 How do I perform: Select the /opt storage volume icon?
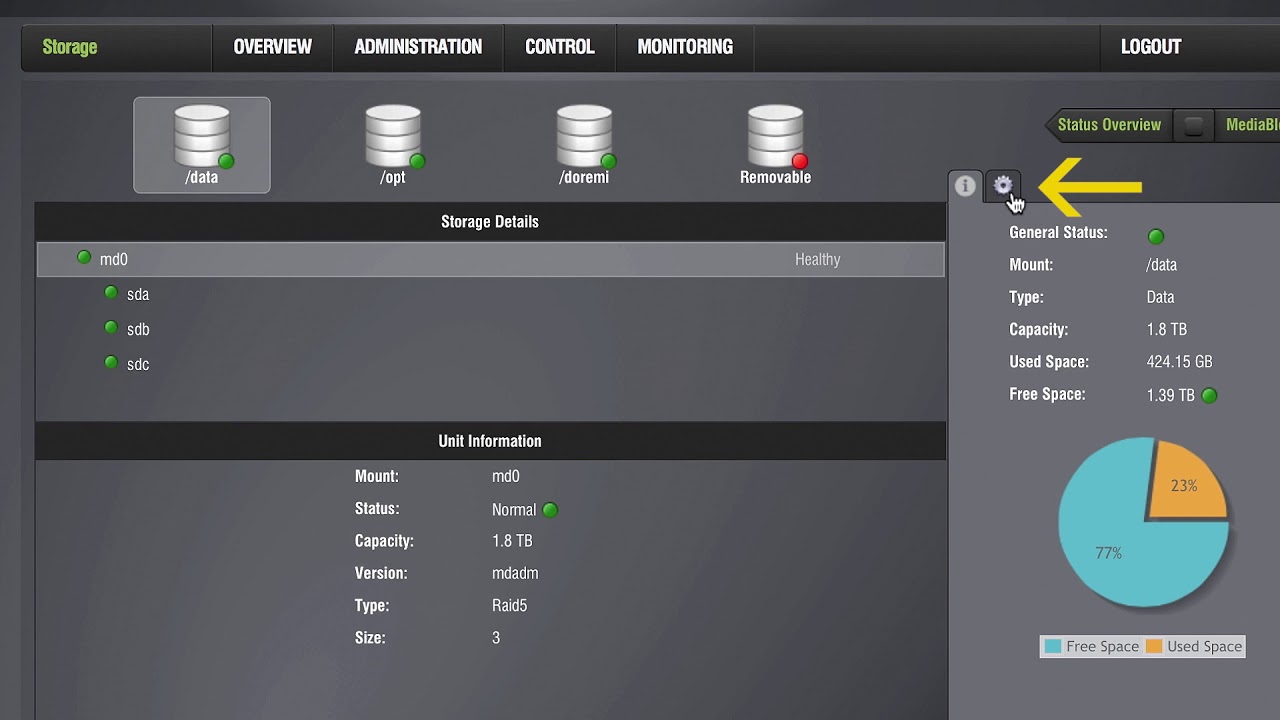coord(393,145)
